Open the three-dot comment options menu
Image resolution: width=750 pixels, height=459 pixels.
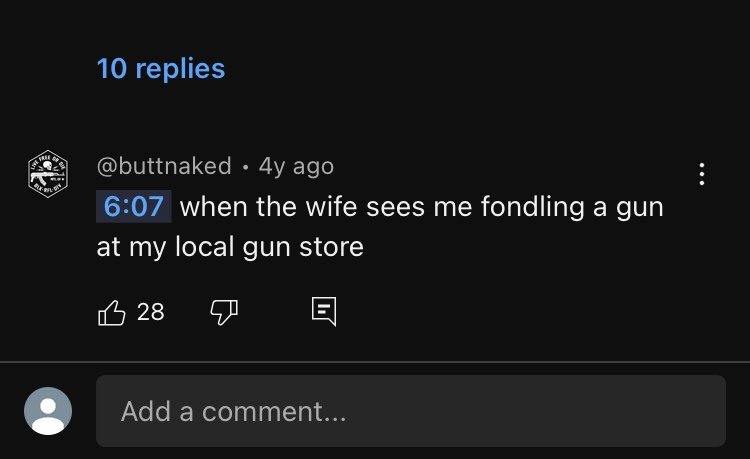coord(701,174)
